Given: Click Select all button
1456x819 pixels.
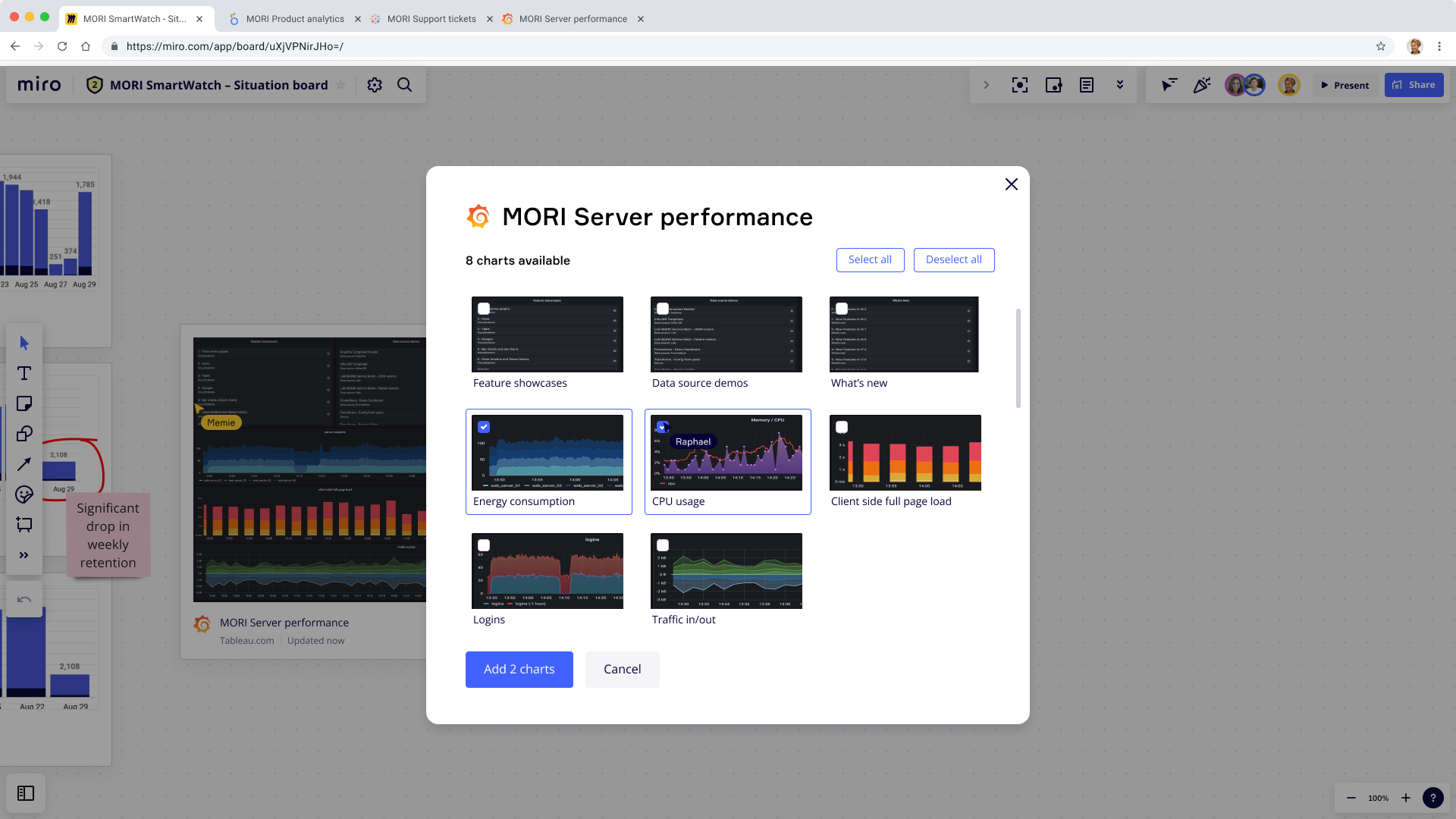Looking at the screenshot, I should click(x=870, y=259).
